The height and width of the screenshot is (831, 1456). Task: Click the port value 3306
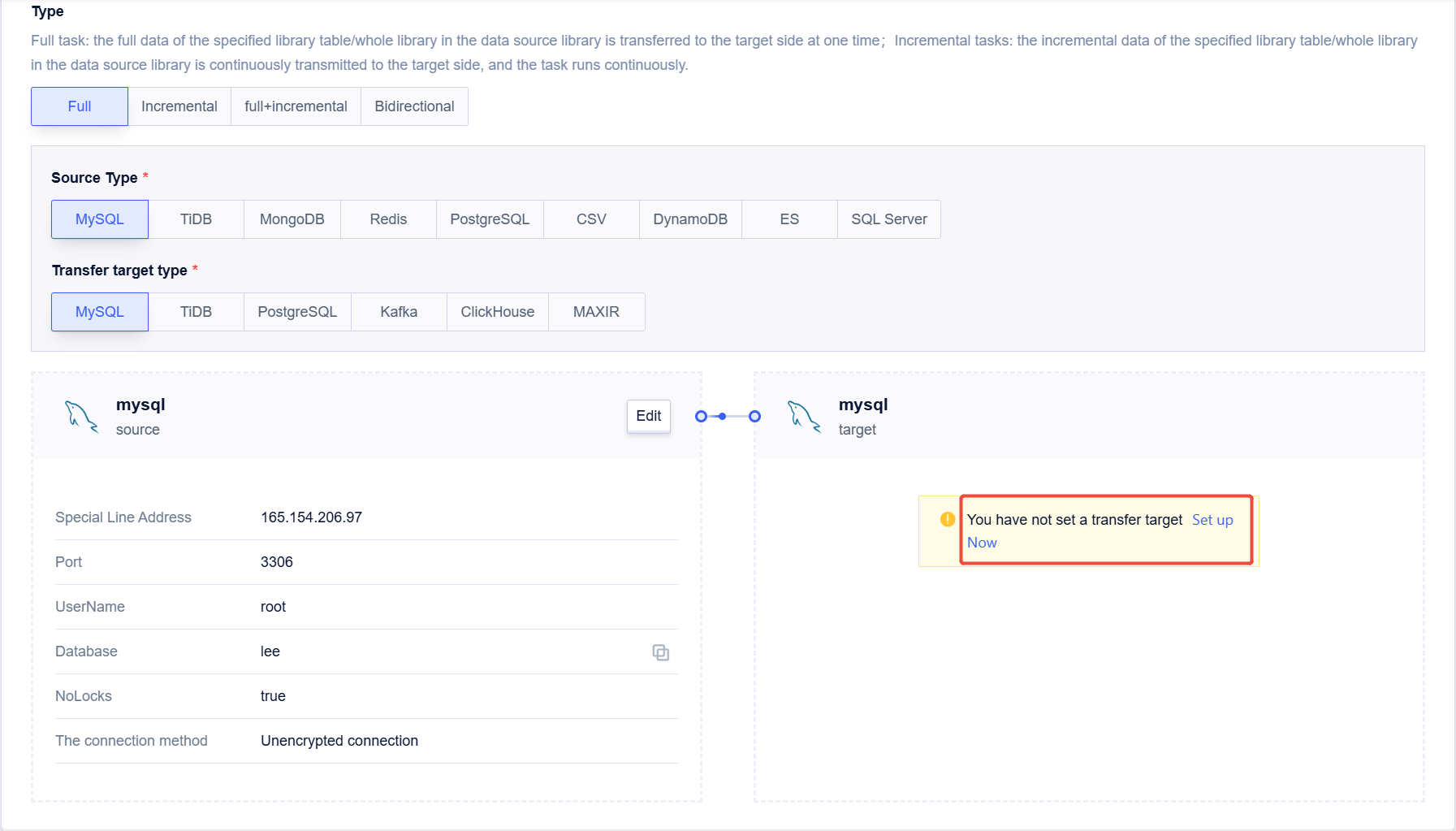tap(277, 562)
